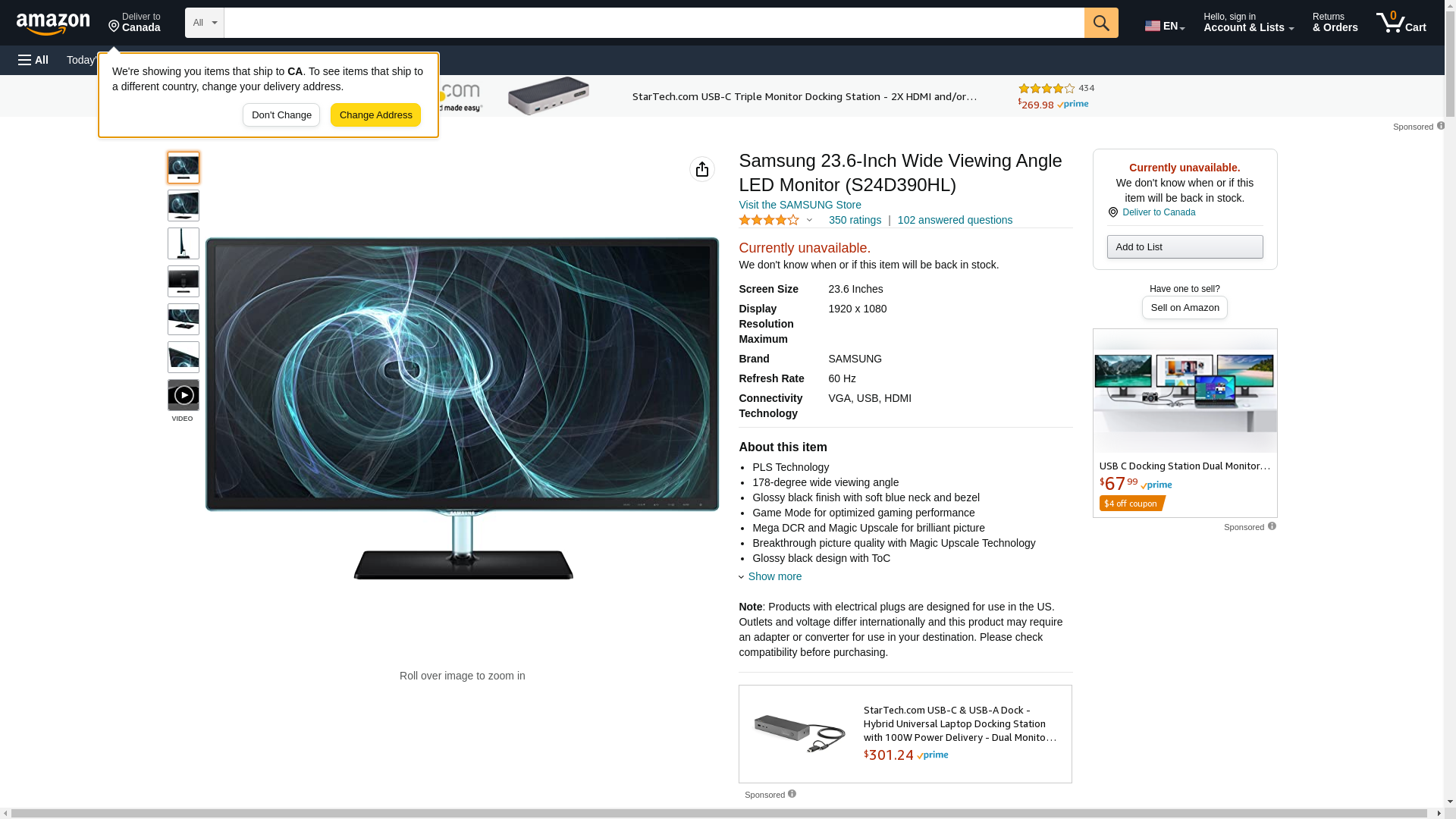Click the Amazon logo
Image resolution: width=1456 pixels, height=819 pixels.
click(x=53, y=24)
